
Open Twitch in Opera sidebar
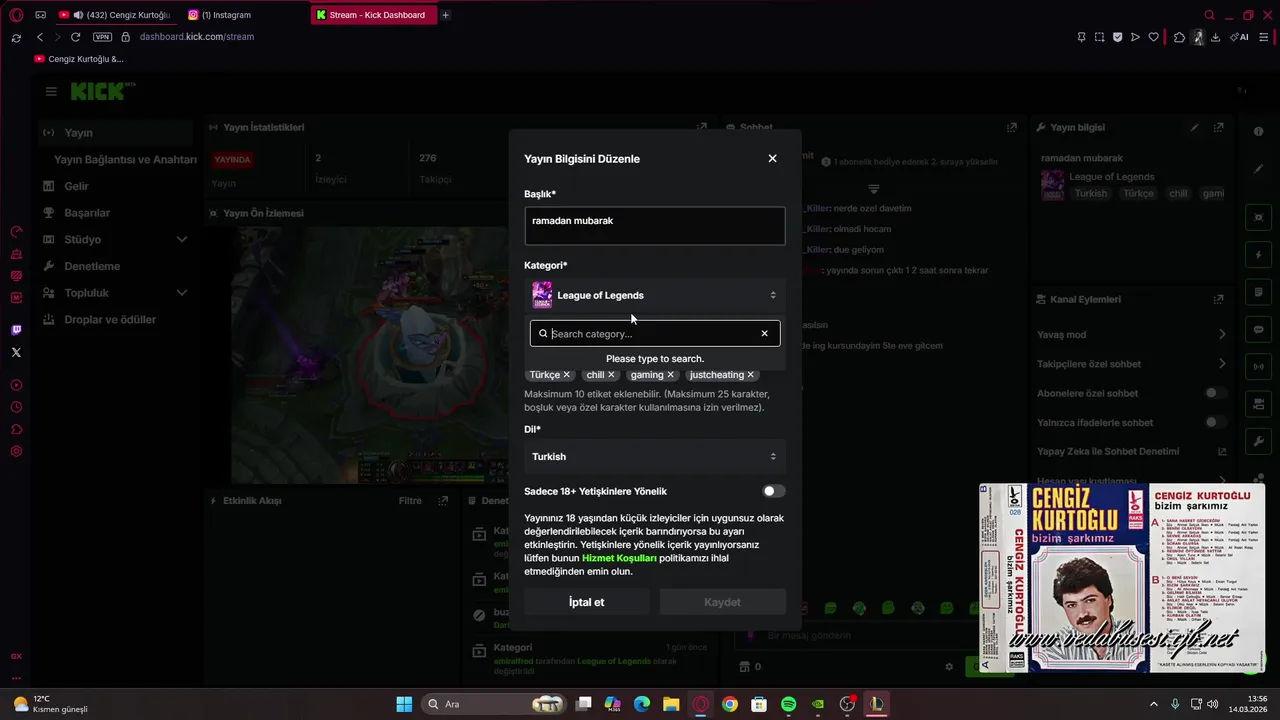click(16, 330)
